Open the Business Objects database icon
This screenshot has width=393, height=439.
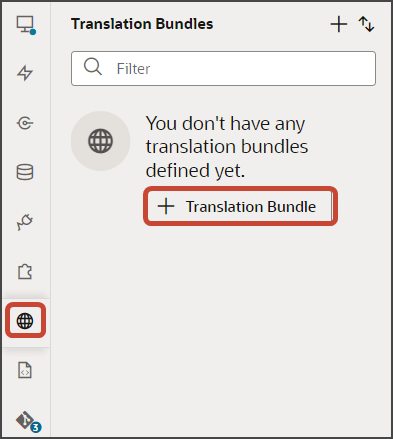(25, 172)
